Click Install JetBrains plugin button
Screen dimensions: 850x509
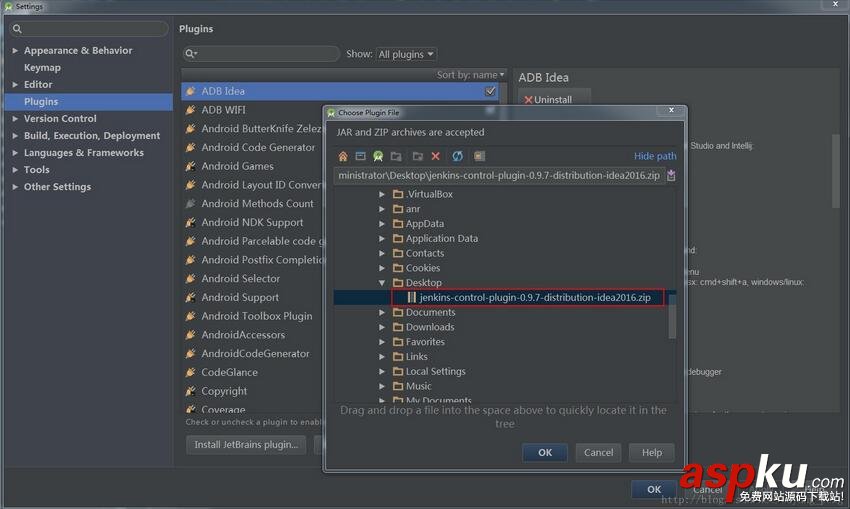point(246,444)
